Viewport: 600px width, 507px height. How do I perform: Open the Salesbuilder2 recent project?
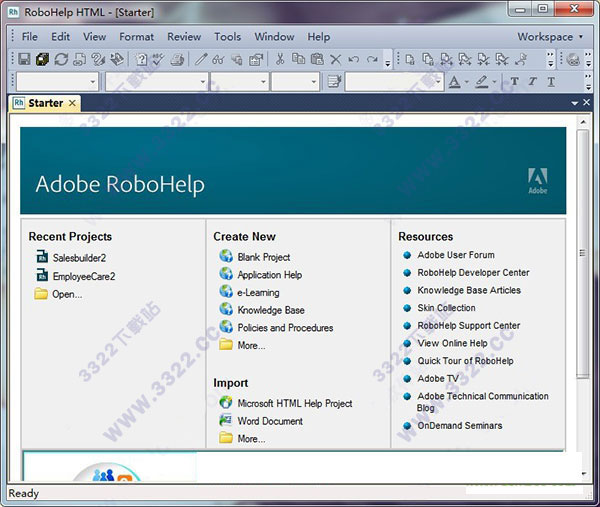[x=79, y=258]
